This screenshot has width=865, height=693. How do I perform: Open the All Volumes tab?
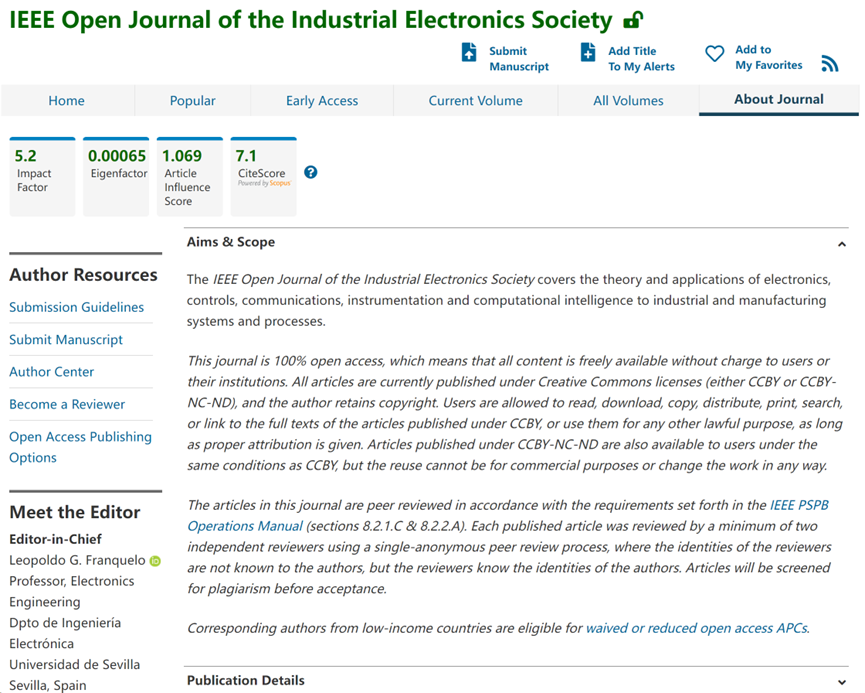point(628,100)
